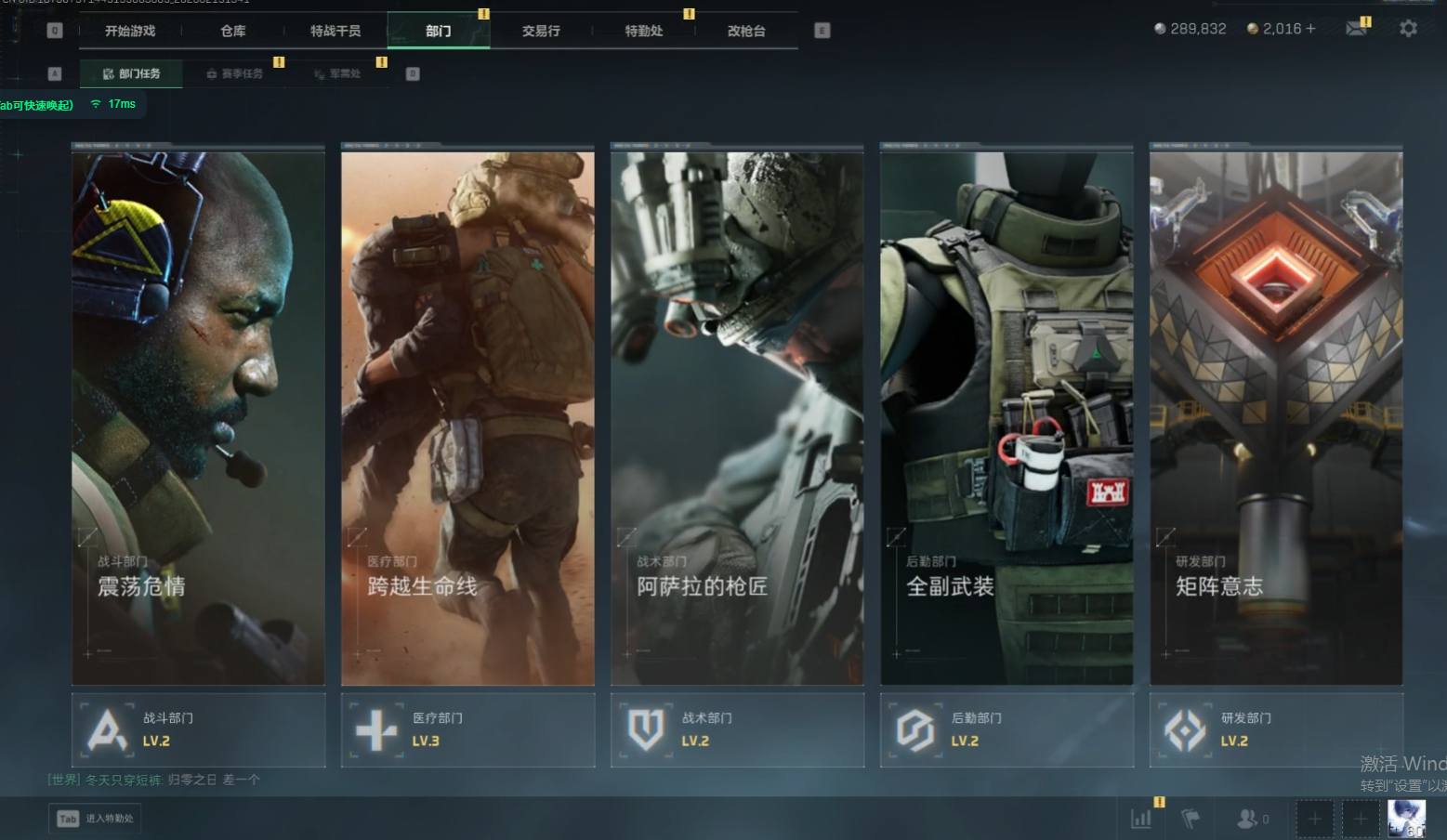Switch to the 特战干员 tab
Screen dimensions: 1447x840
point(335,31)
